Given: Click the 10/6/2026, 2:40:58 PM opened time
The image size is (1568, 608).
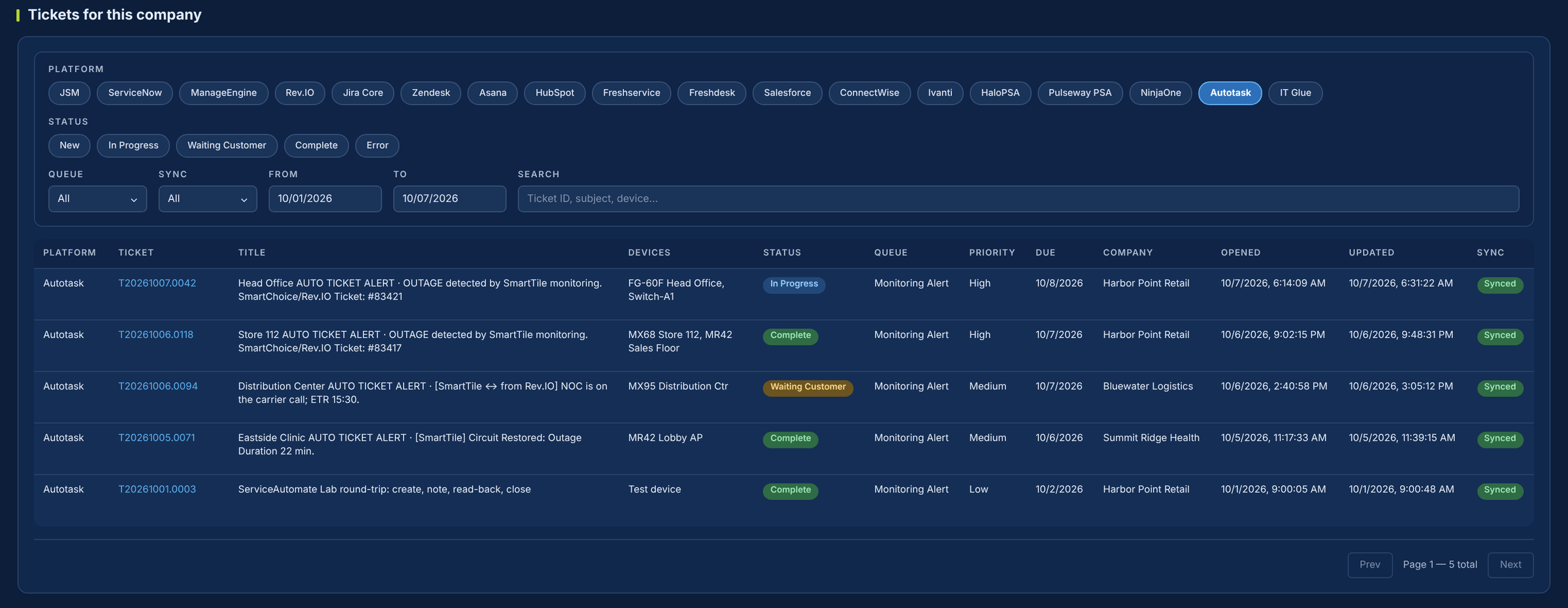Looking at the screenshot, I should (1274, 386).
